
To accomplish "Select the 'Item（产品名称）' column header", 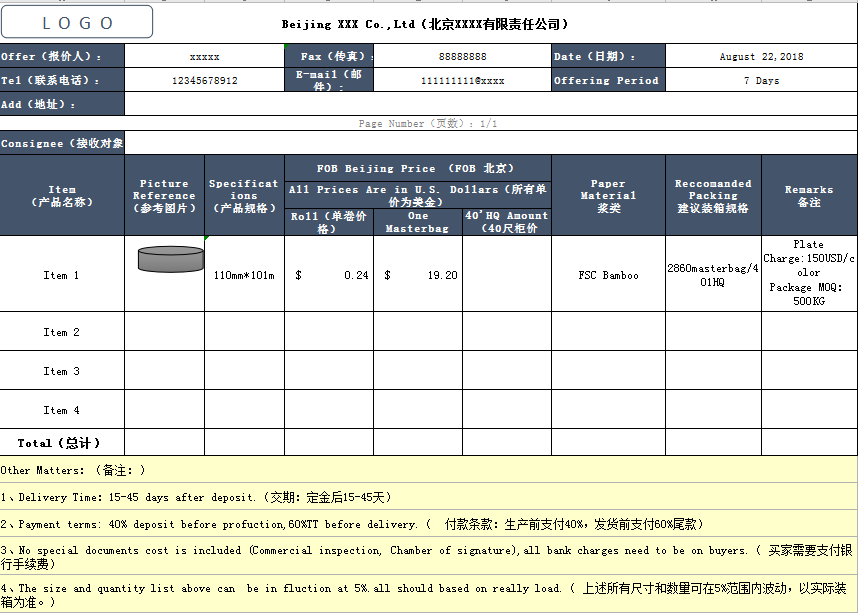I will coord(62,195).
